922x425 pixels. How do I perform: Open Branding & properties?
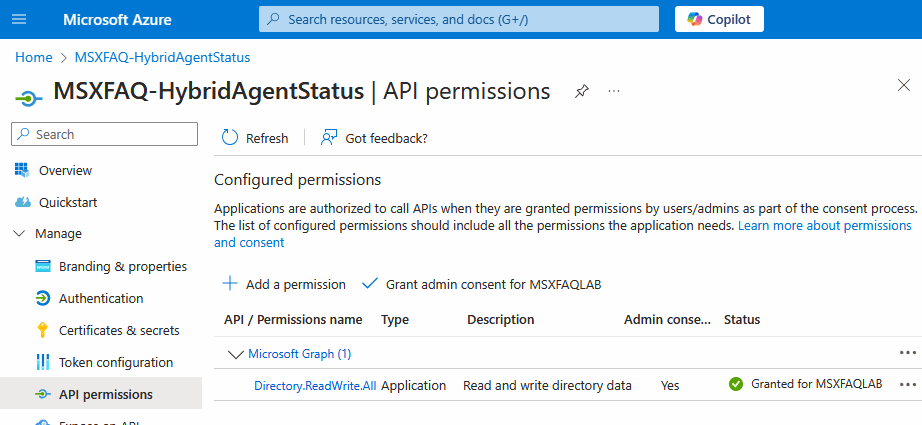(123, 266)
